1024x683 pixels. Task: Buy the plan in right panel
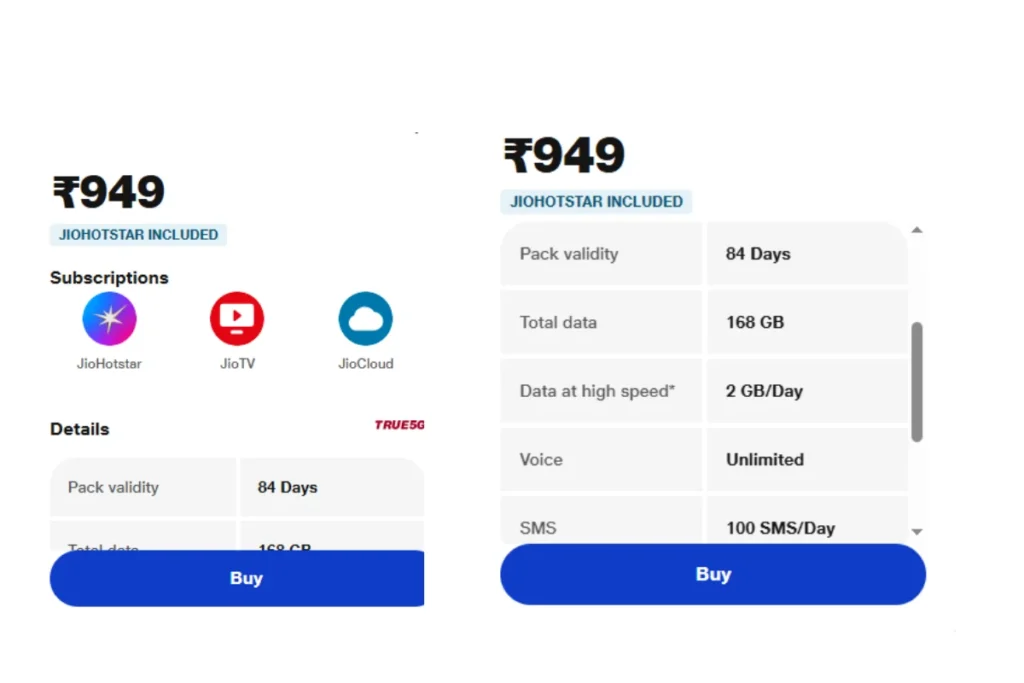pyautogui.click(x=713, y=574)
